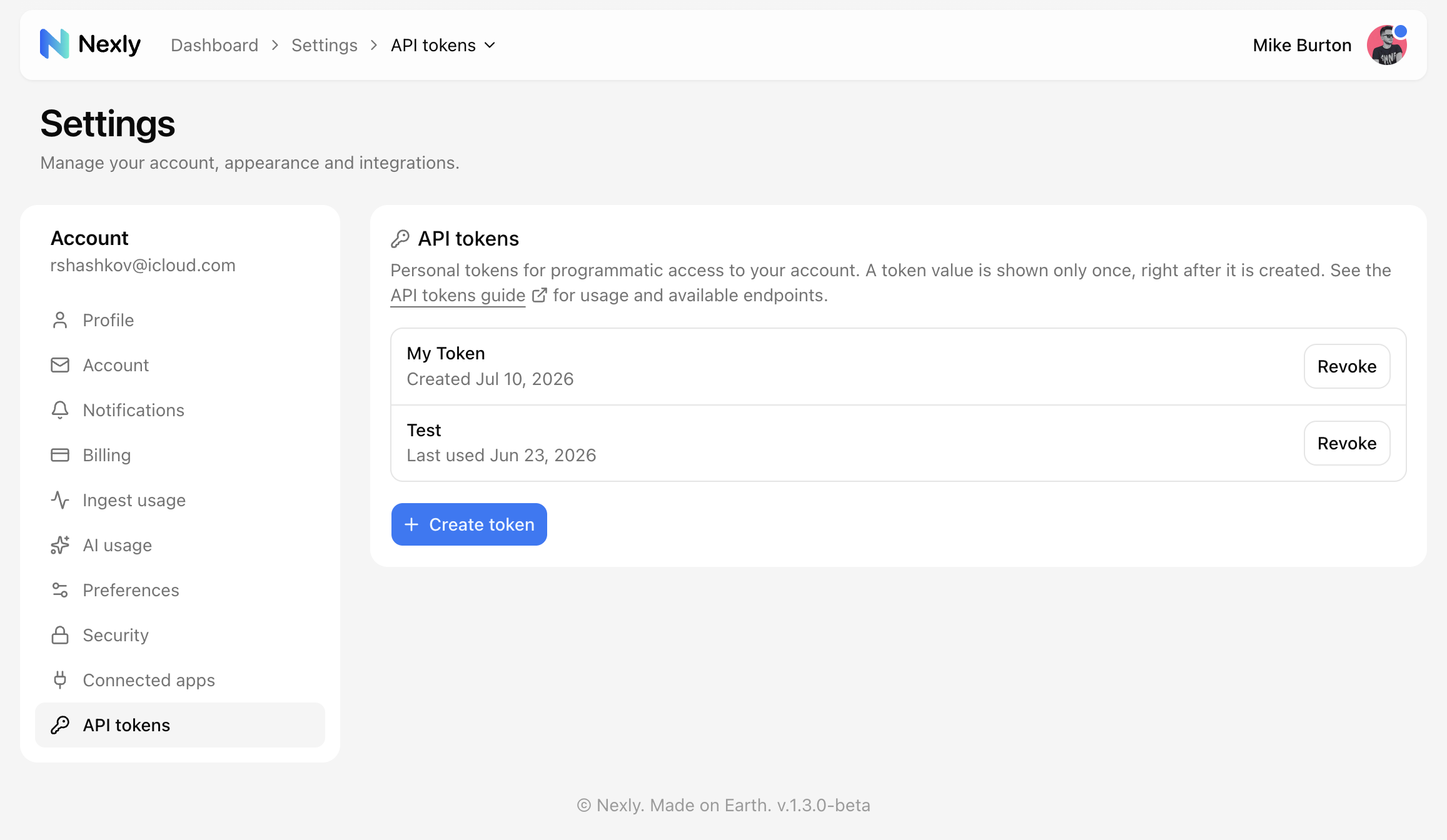Revoke the Test token

coord(1347,443)
